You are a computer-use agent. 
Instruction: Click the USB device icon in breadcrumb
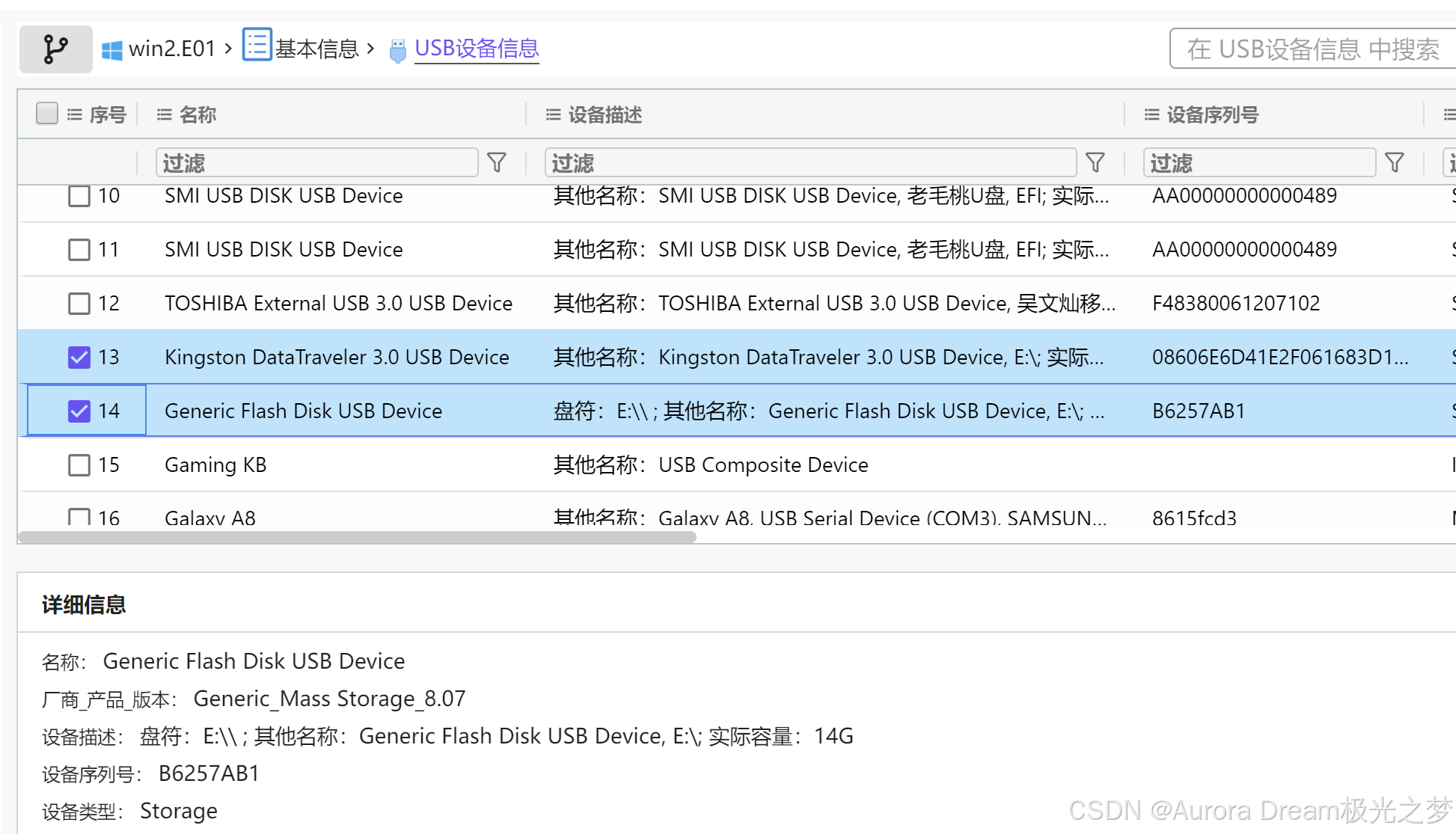coord(398,50)
